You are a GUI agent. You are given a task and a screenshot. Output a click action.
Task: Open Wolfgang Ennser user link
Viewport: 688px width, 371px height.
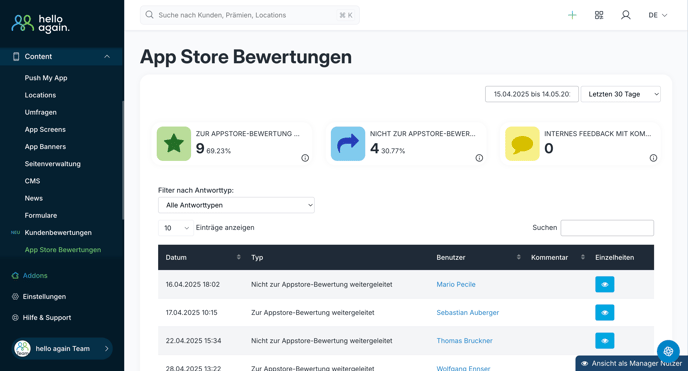click(x=463, y=368)
